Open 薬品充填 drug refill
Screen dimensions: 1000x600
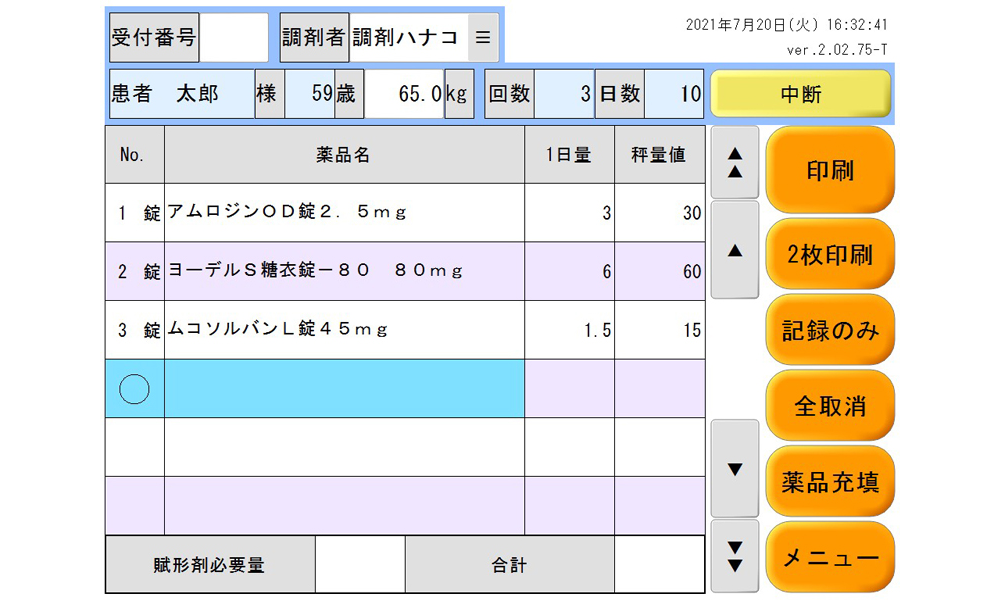click(830, 481)
